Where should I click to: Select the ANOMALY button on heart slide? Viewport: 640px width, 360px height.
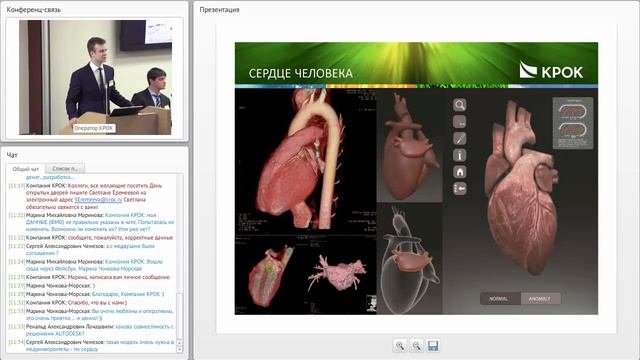pyautogui.click(x=540, y=299)
